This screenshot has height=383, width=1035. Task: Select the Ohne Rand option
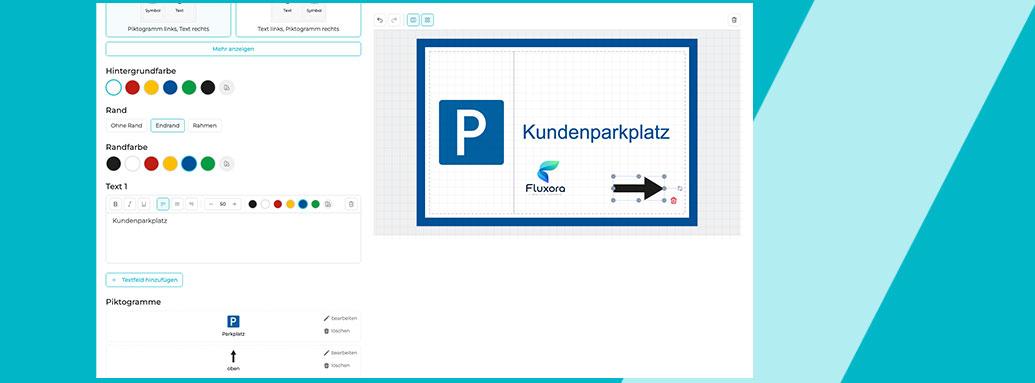tap(126, 125)
